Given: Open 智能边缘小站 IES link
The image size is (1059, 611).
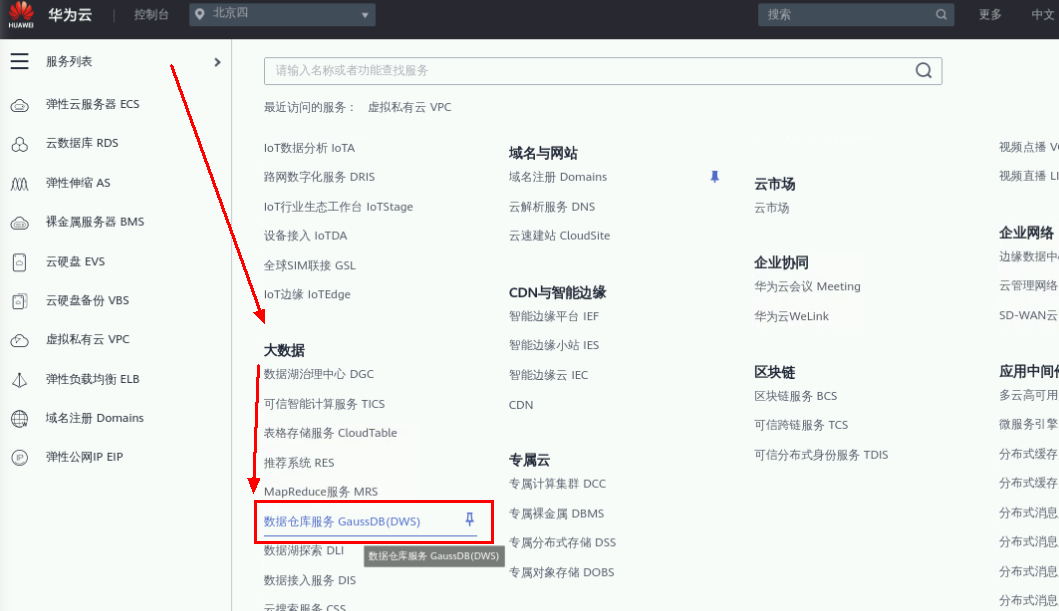Looking at the screenshot, I should 554,345.
